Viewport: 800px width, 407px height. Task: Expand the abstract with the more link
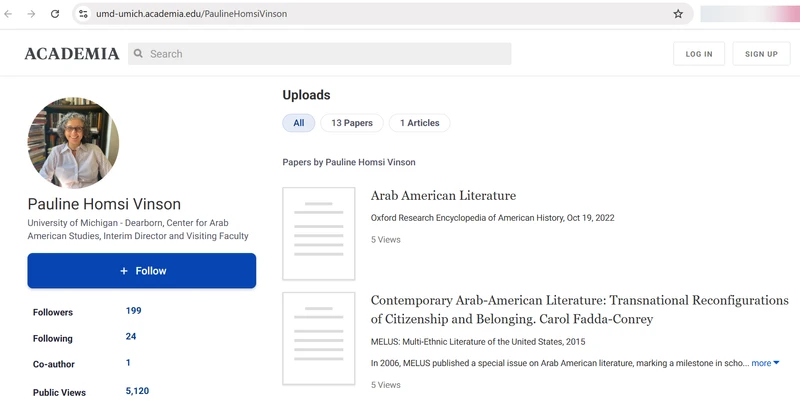point(765,363)
